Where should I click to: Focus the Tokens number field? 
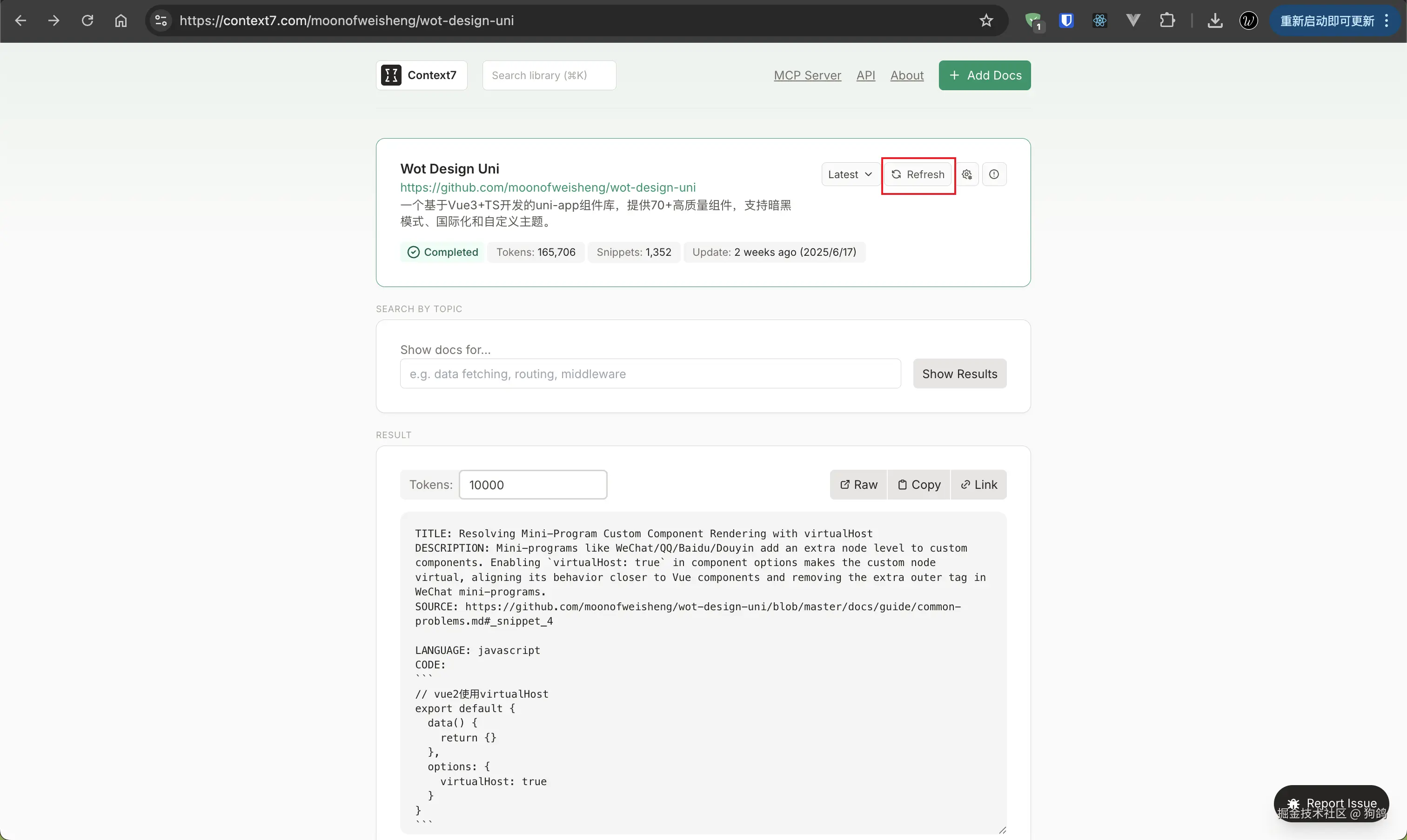[x=532, y=485]
